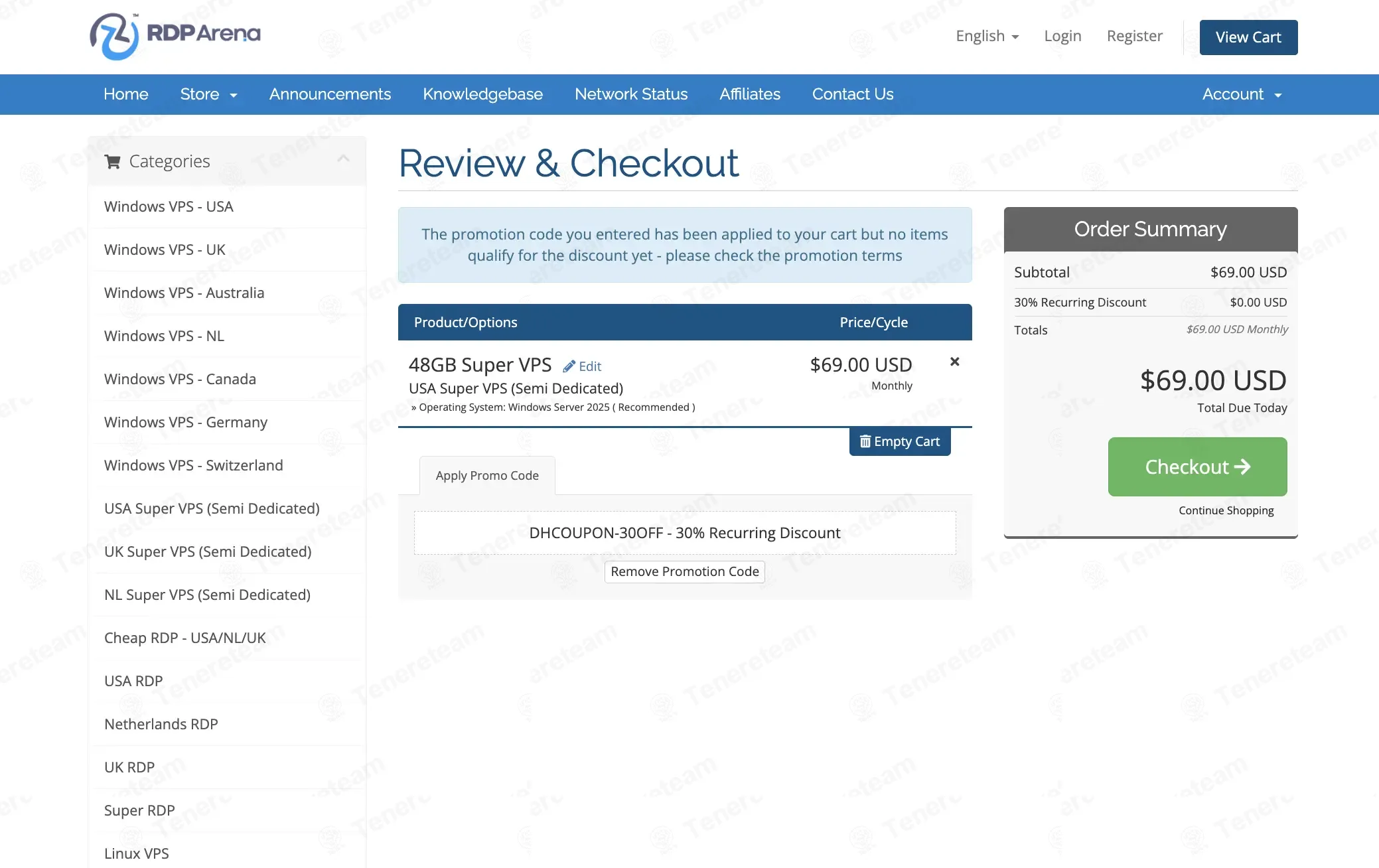
Task: Click the Register link
Action: pyautogui.click(x=1134, y=36)
